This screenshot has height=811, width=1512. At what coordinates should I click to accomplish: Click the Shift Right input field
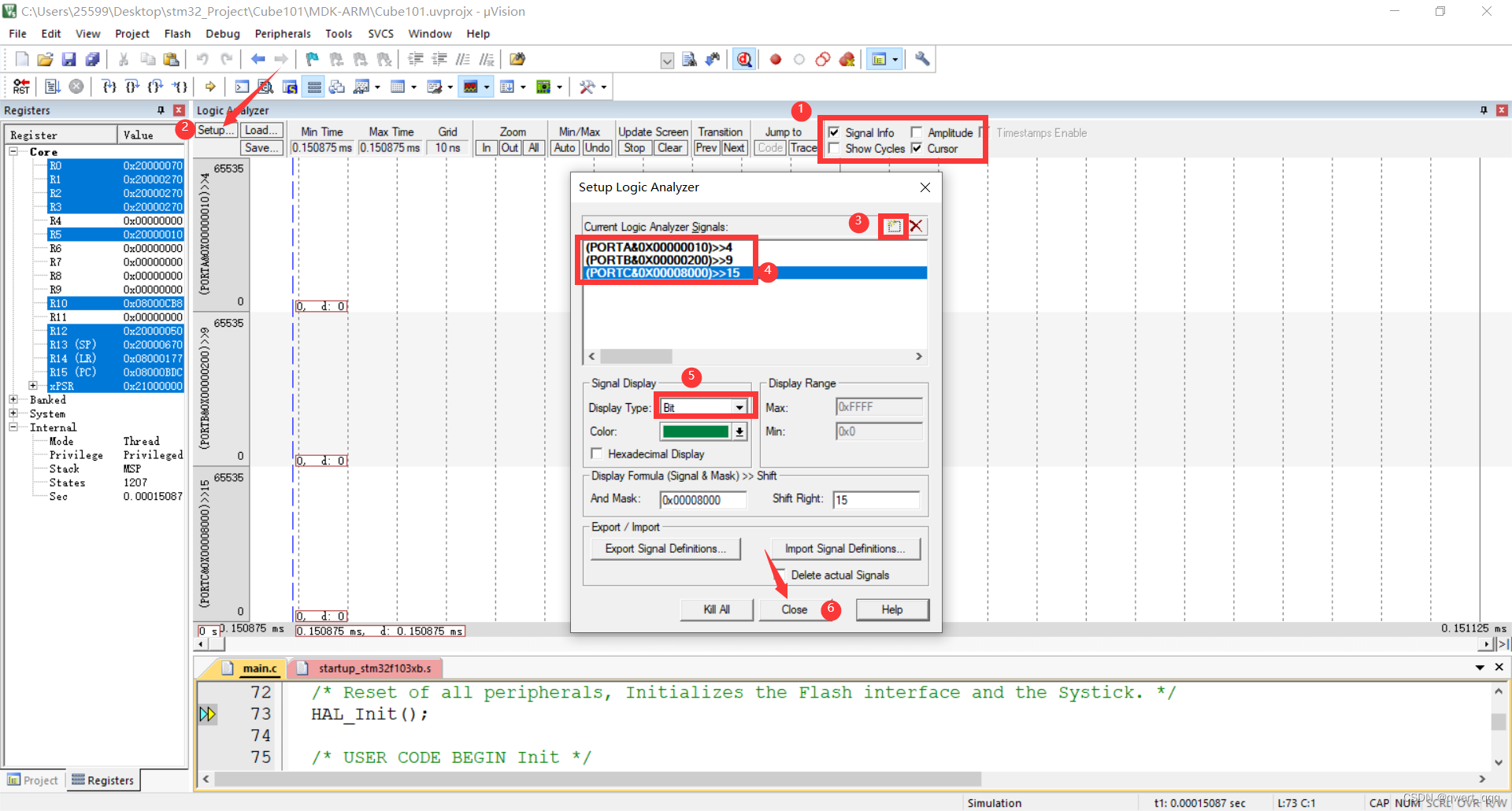click(876, 500)
